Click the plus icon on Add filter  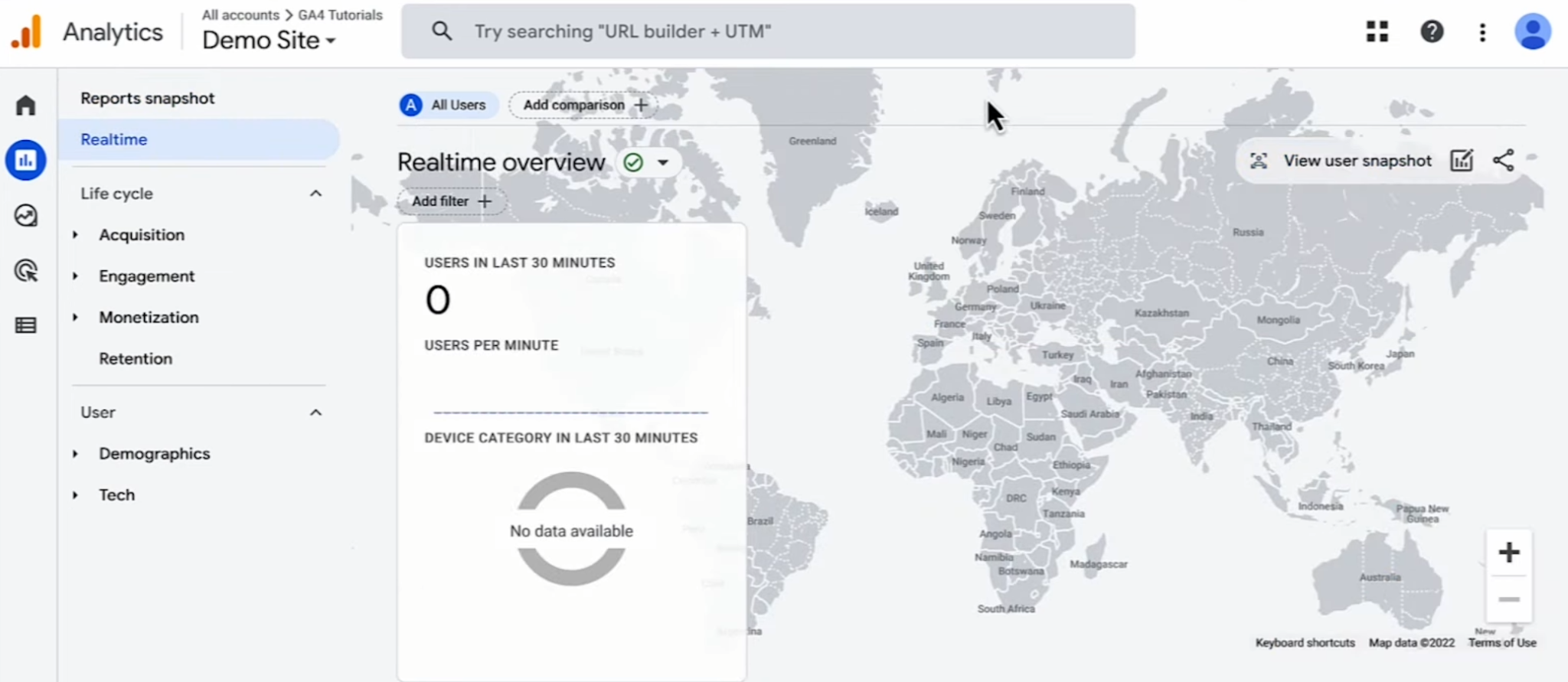click(x=485, y=201)
